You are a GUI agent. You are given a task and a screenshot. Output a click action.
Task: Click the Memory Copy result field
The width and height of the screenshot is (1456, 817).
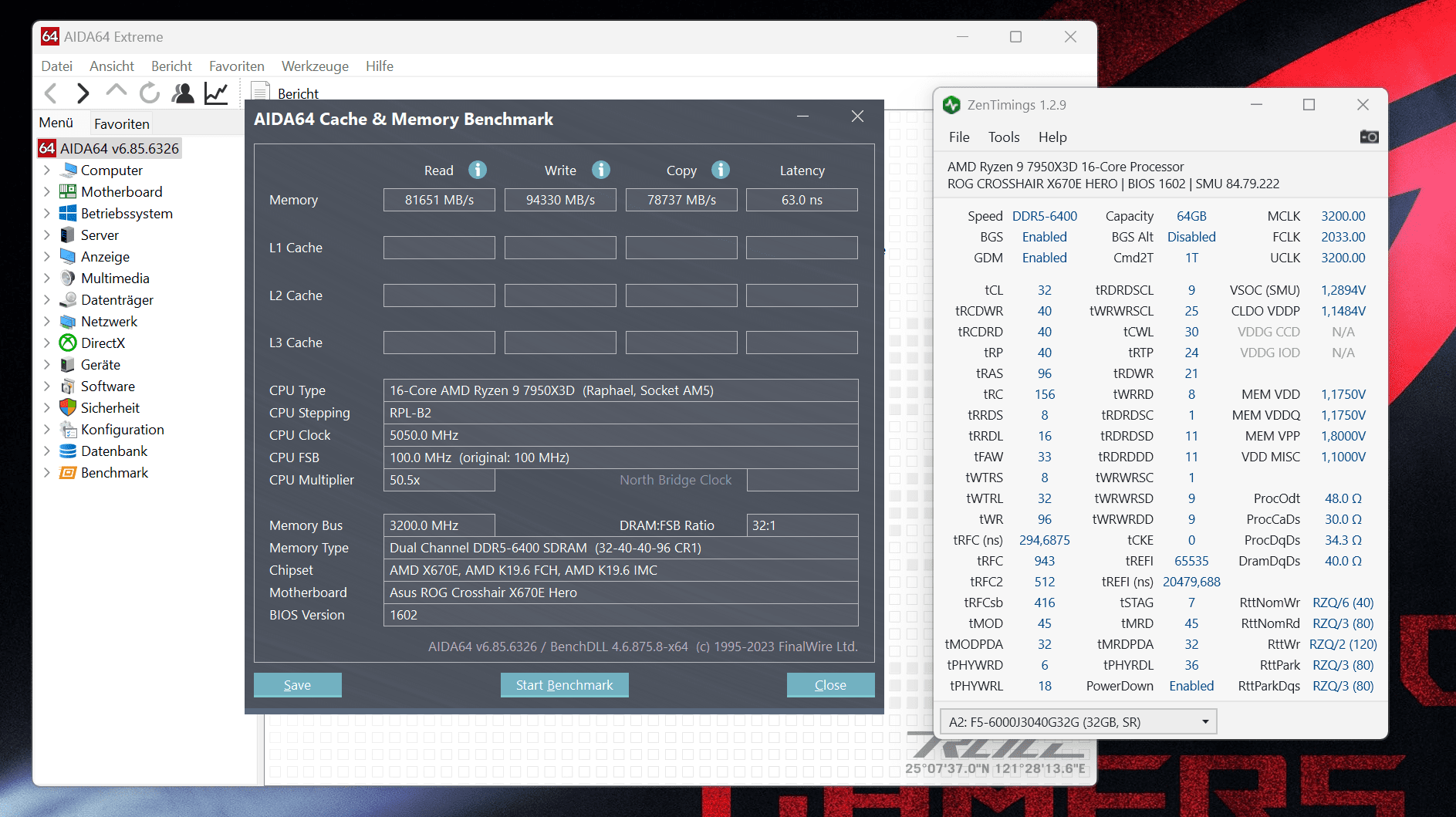point(681,200)
